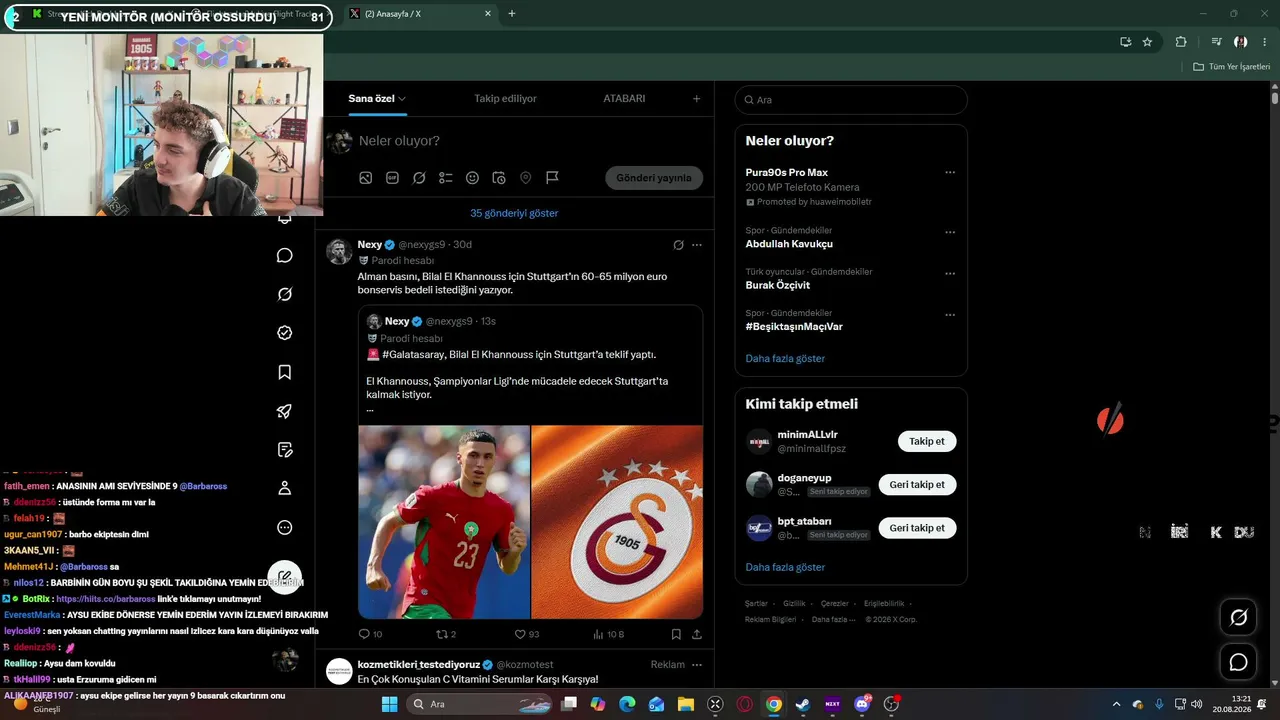Image resolution: width=1280 pixels, height=720 pixels.
Task: Open more options on the Nexy post
Action: click(697, 245)
